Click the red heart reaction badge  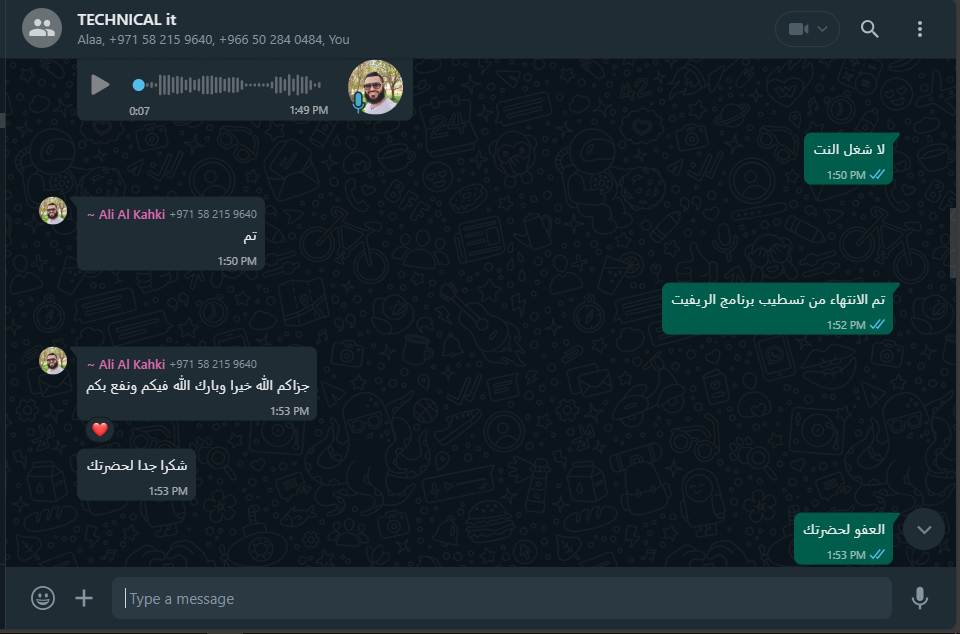100,430
